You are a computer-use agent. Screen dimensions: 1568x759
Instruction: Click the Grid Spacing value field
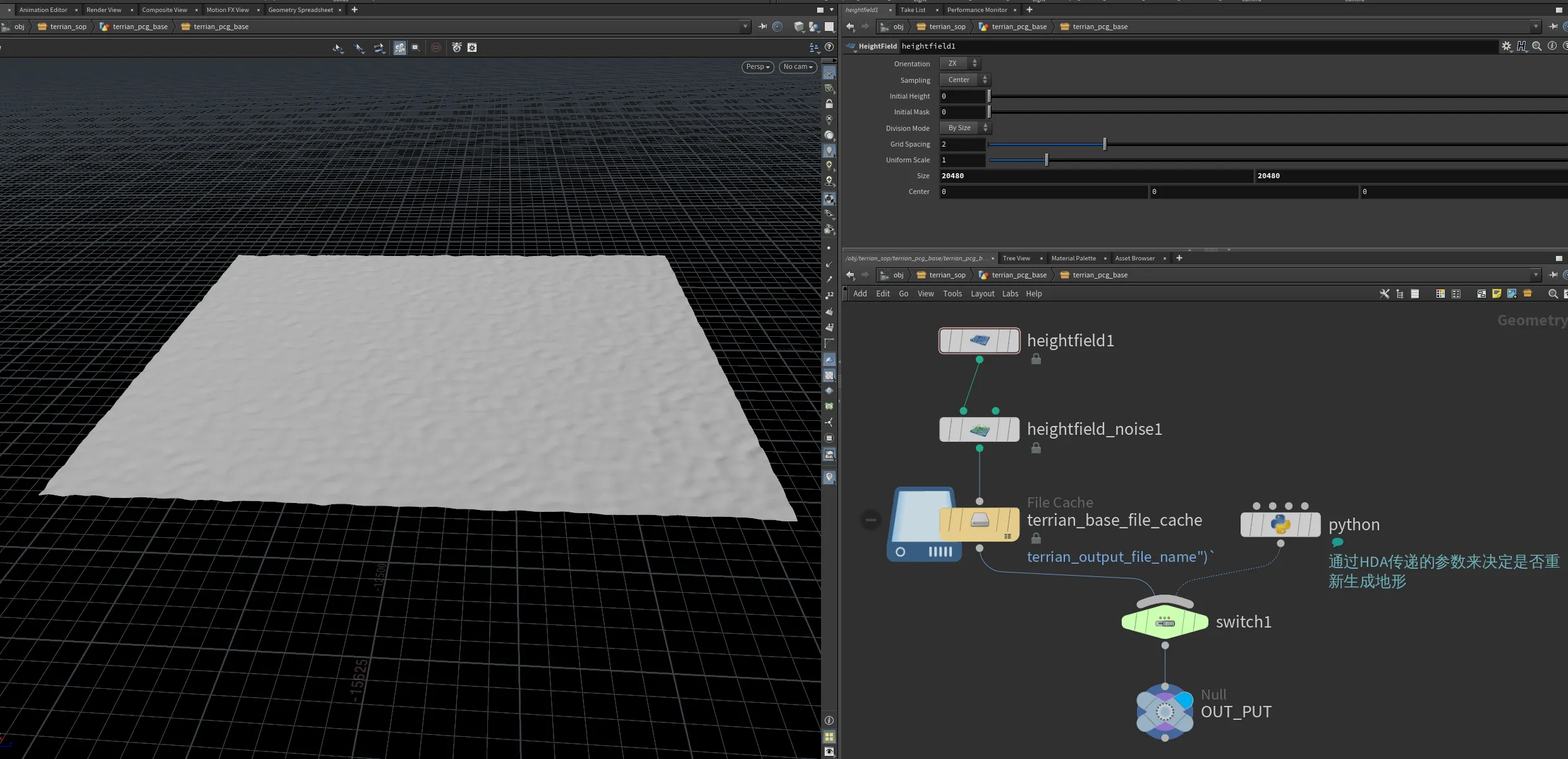pyautogui.click(x=962, y=144)
